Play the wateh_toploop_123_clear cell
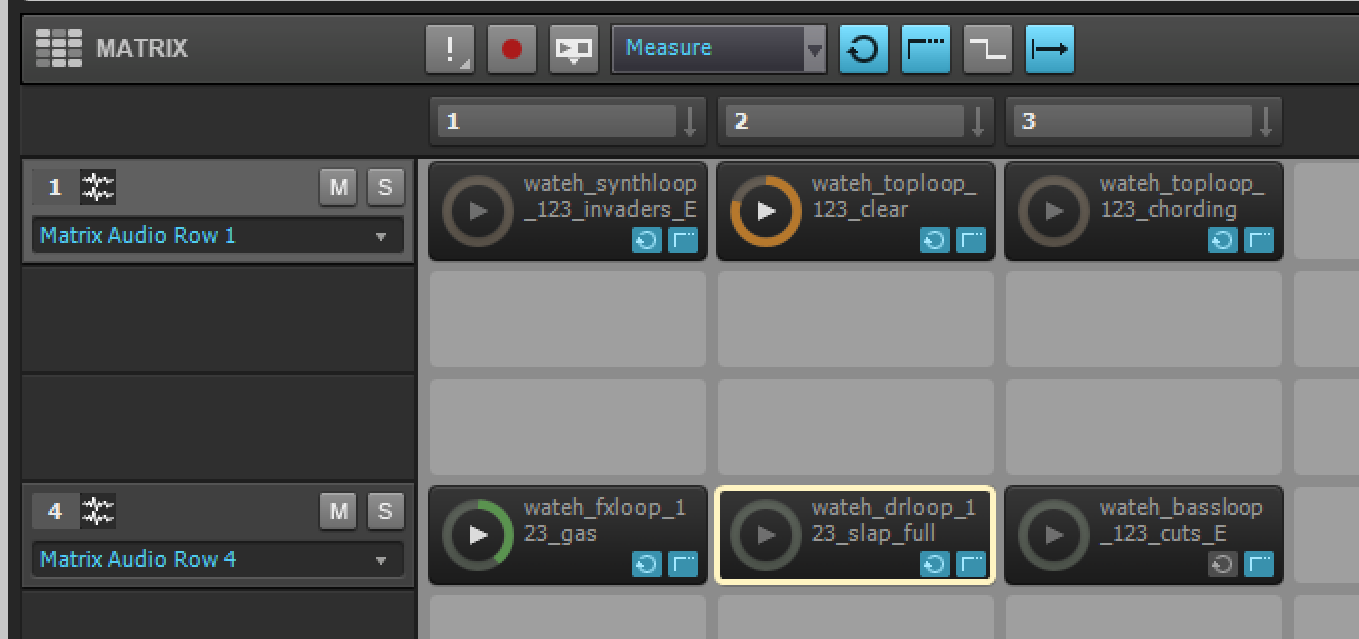 (x=766, y=211)
